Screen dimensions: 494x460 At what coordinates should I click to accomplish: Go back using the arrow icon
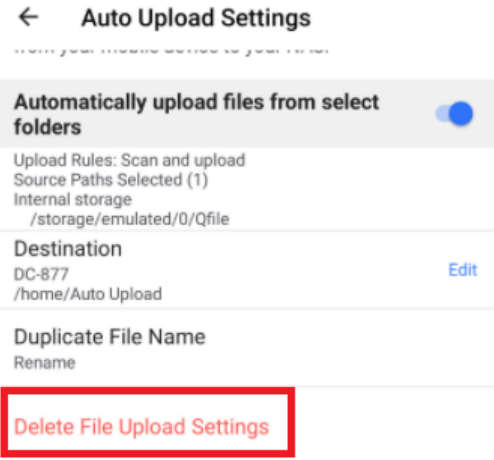(28, 17)
